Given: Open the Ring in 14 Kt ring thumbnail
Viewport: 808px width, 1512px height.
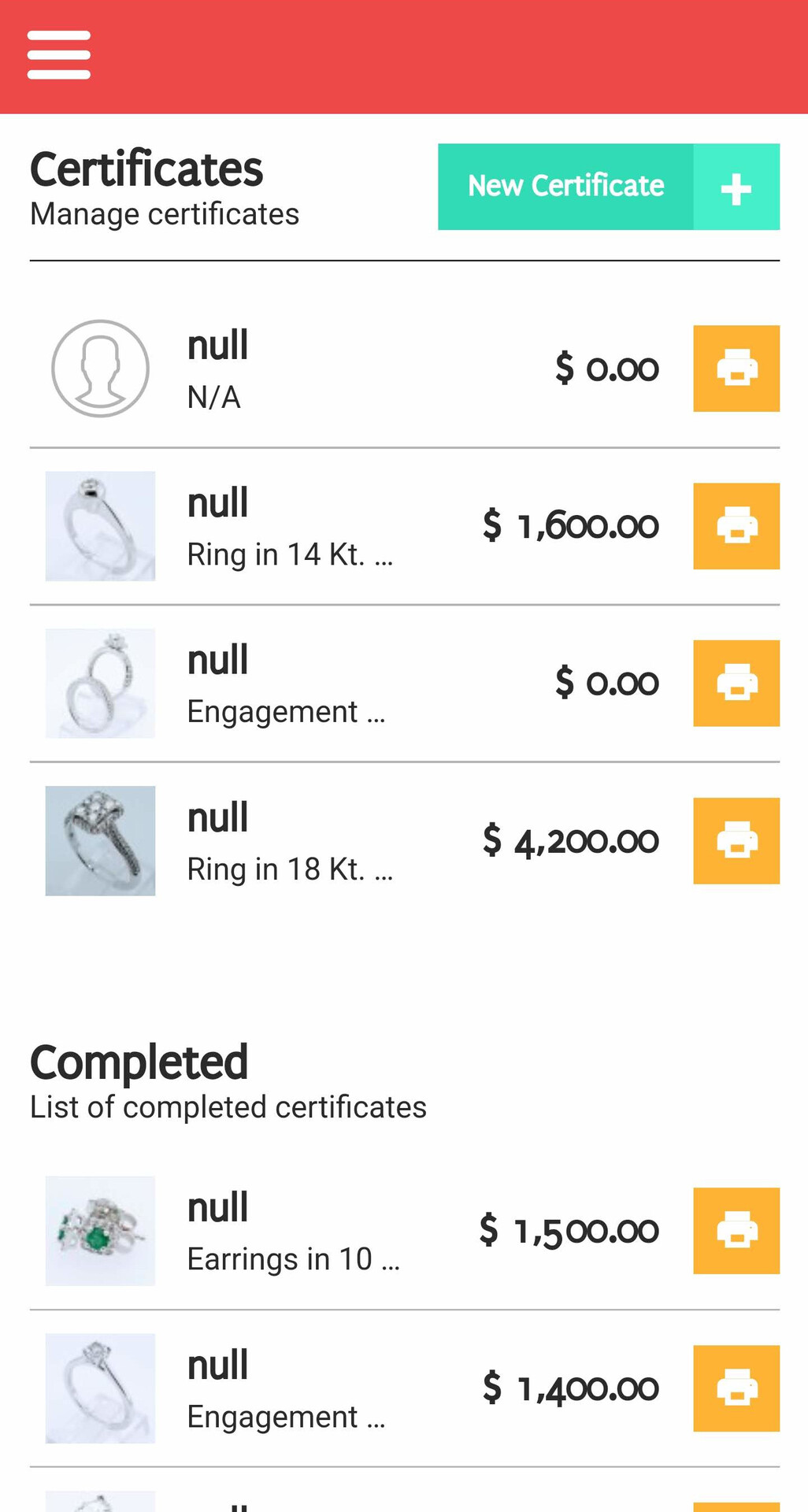Looking at the screenshot, I should (x=100, y=526).
